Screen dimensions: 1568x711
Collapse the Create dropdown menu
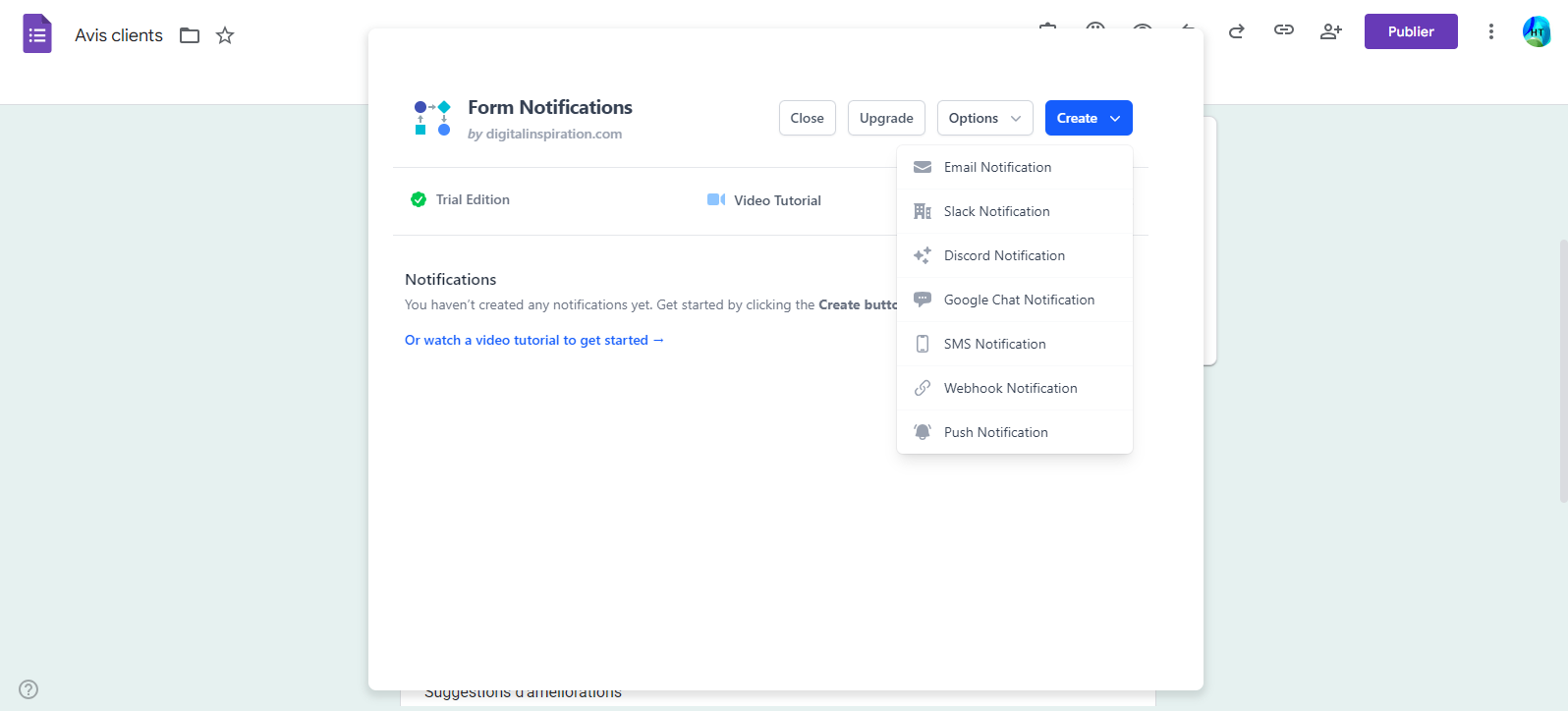pyautogui.click(x=1089, y=118)
